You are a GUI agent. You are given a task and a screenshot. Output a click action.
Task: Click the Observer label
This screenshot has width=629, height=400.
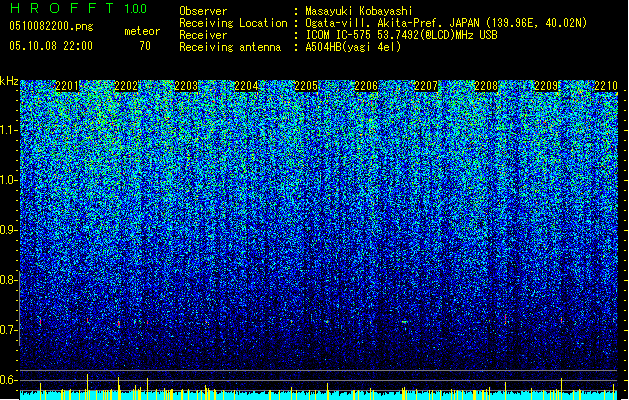pos(203,11)
